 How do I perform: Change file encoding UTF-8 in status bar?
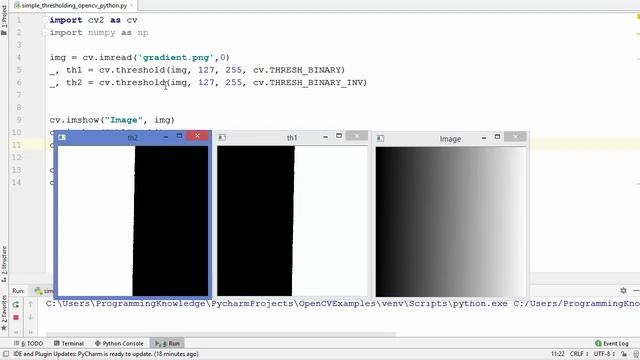(x=604, y=354)
